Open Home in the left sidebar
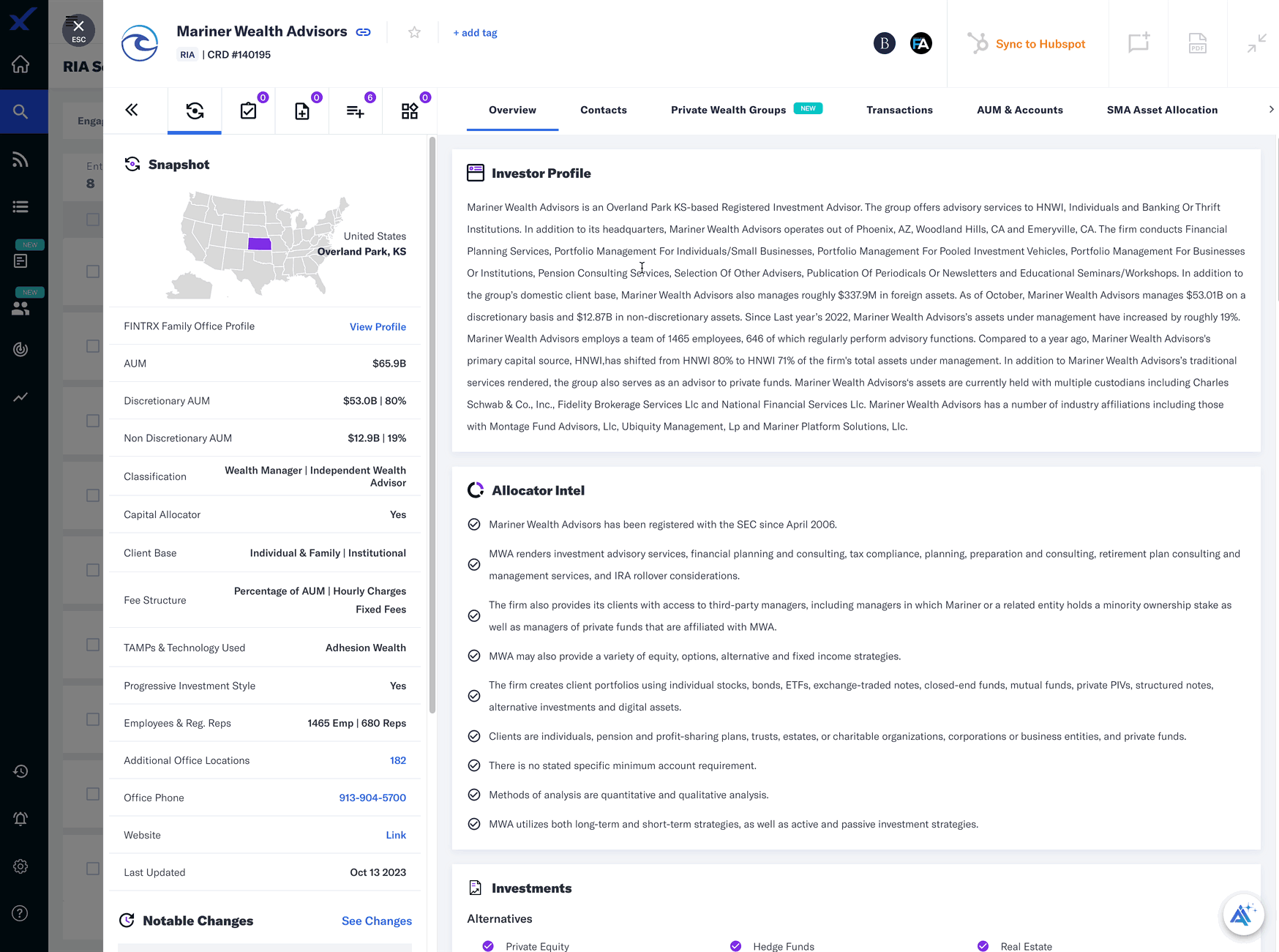This screenshot has height=952, width=1279. coord(20,64)
